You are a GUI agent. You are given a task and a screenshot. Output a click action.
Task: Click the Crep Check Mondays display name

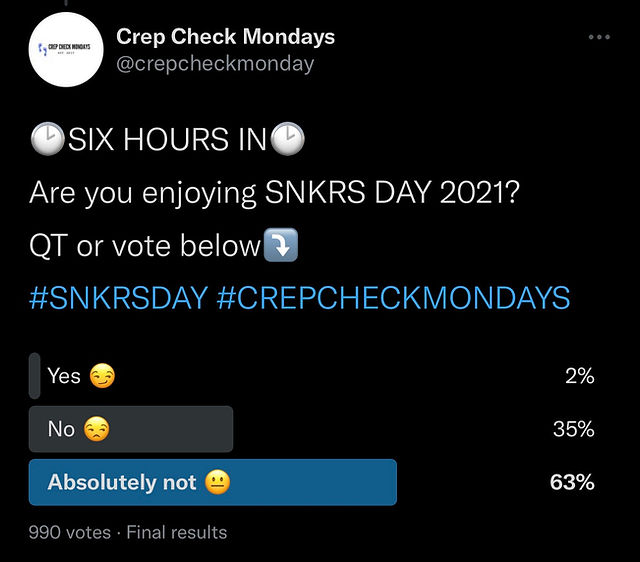(225, 37)
